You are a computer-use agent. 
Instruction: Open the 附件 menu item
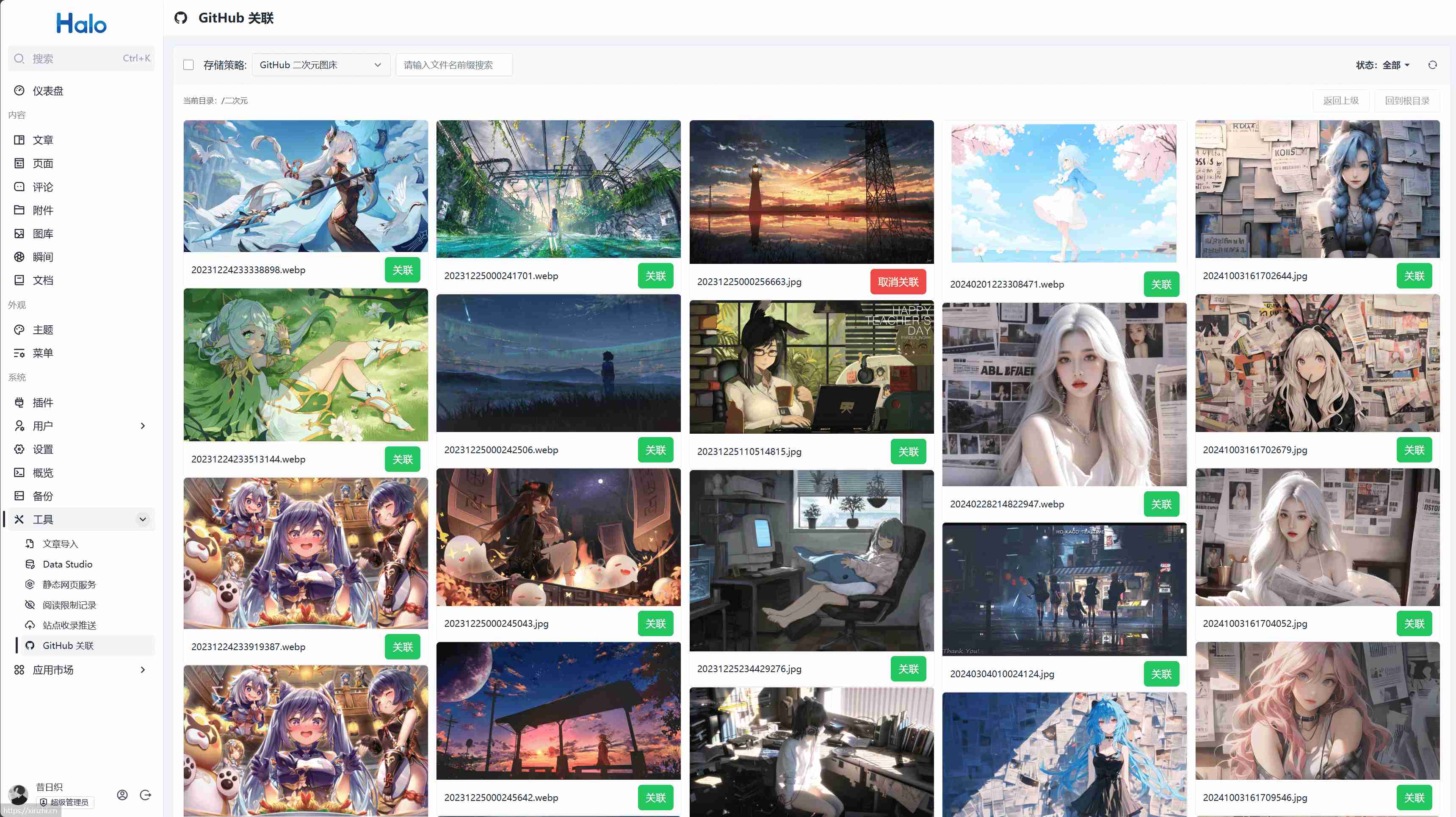click(x=43, y=210)
